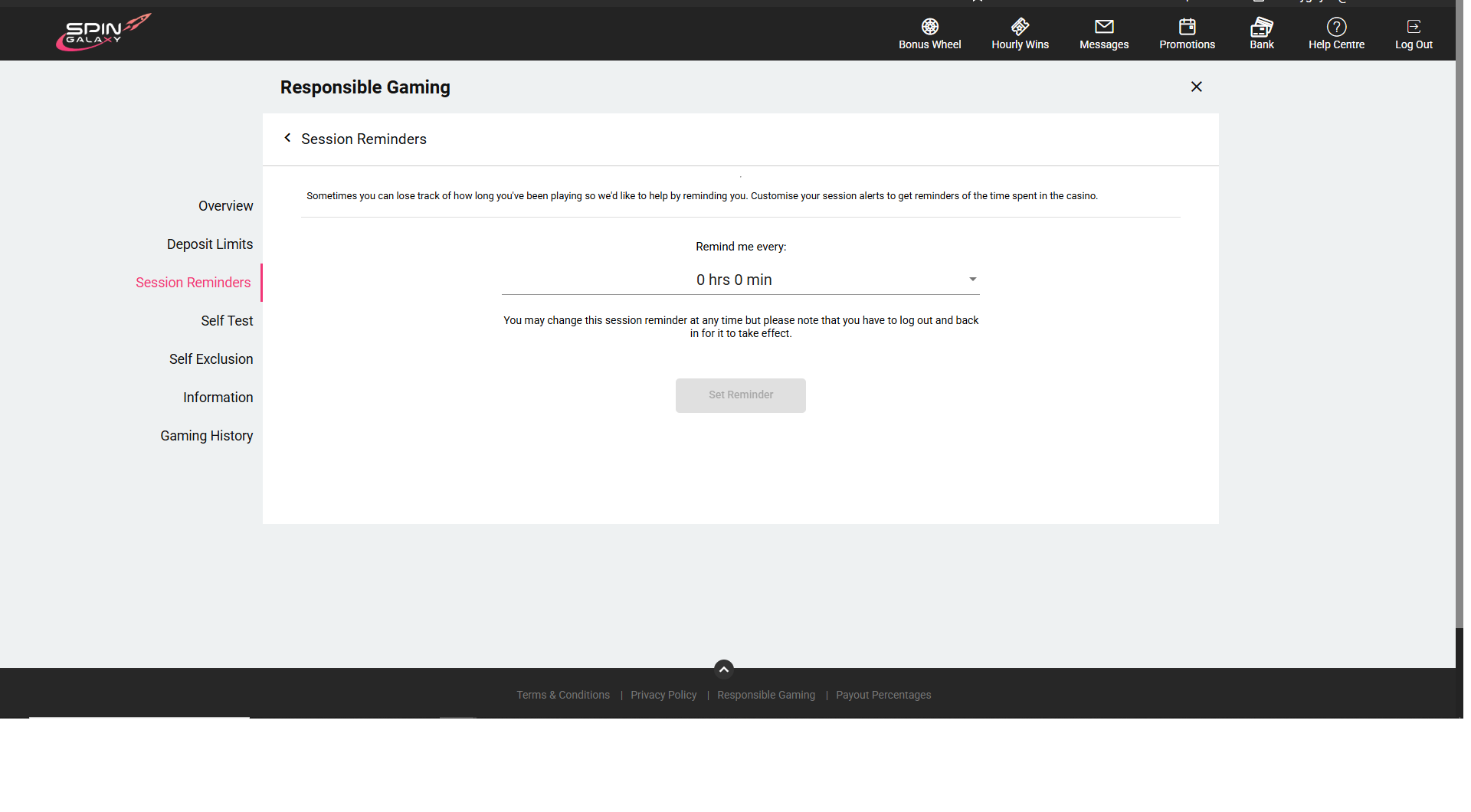Select Overview in the sidebar
The width and height of the screenshot is (1471, 812).
point(225,206)
